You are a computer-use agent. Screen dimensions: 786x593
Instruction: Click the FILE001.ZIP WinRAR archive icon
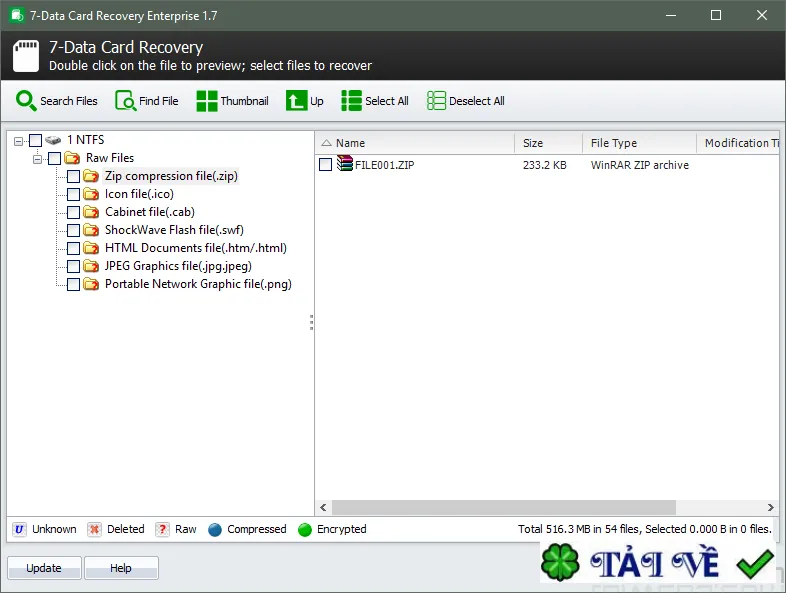pos(345,163)
